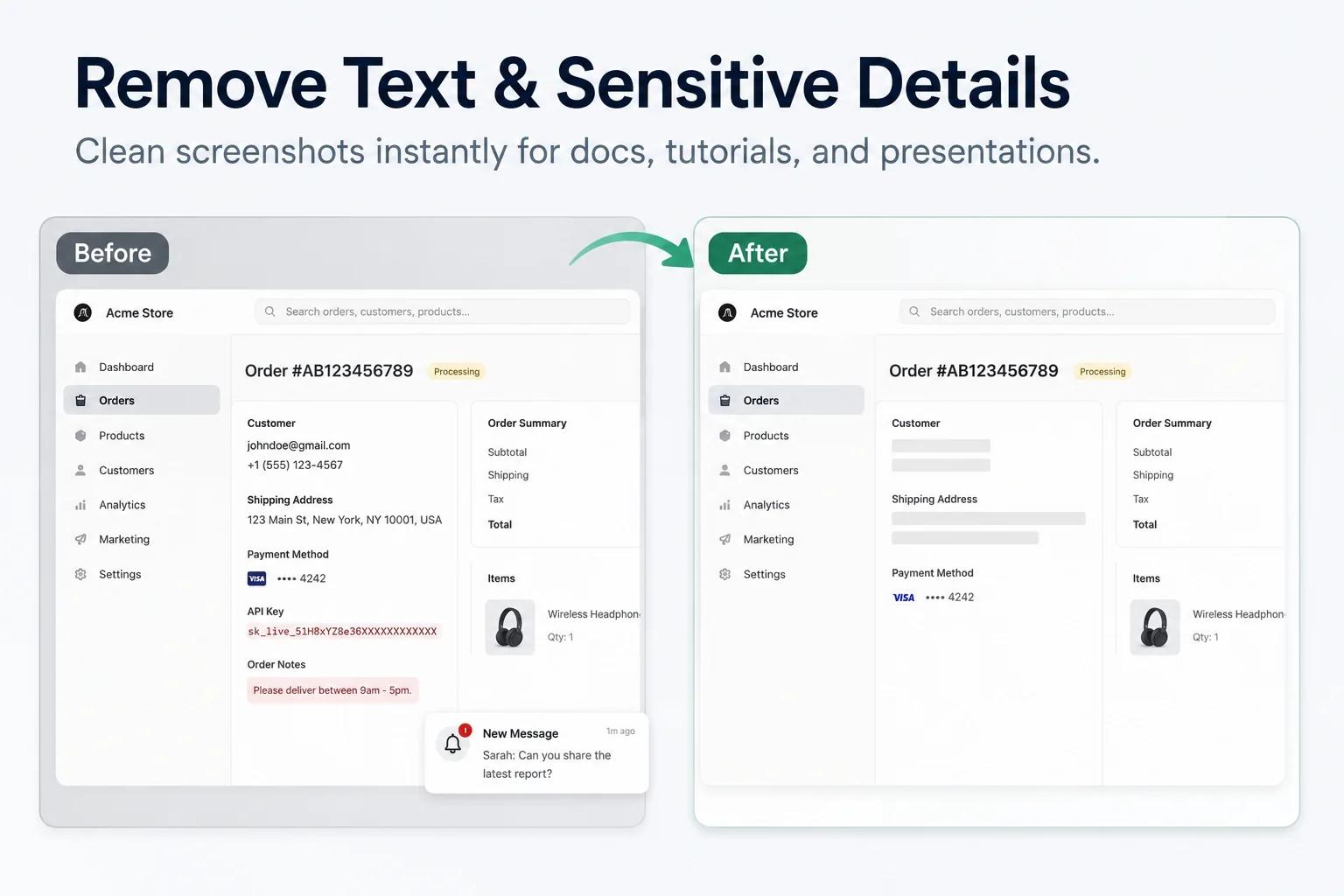Image resolution: width=1344 pixels, height=896 pixels.
Task: Click the Processing status badge in Before panel
Action: 457,372
